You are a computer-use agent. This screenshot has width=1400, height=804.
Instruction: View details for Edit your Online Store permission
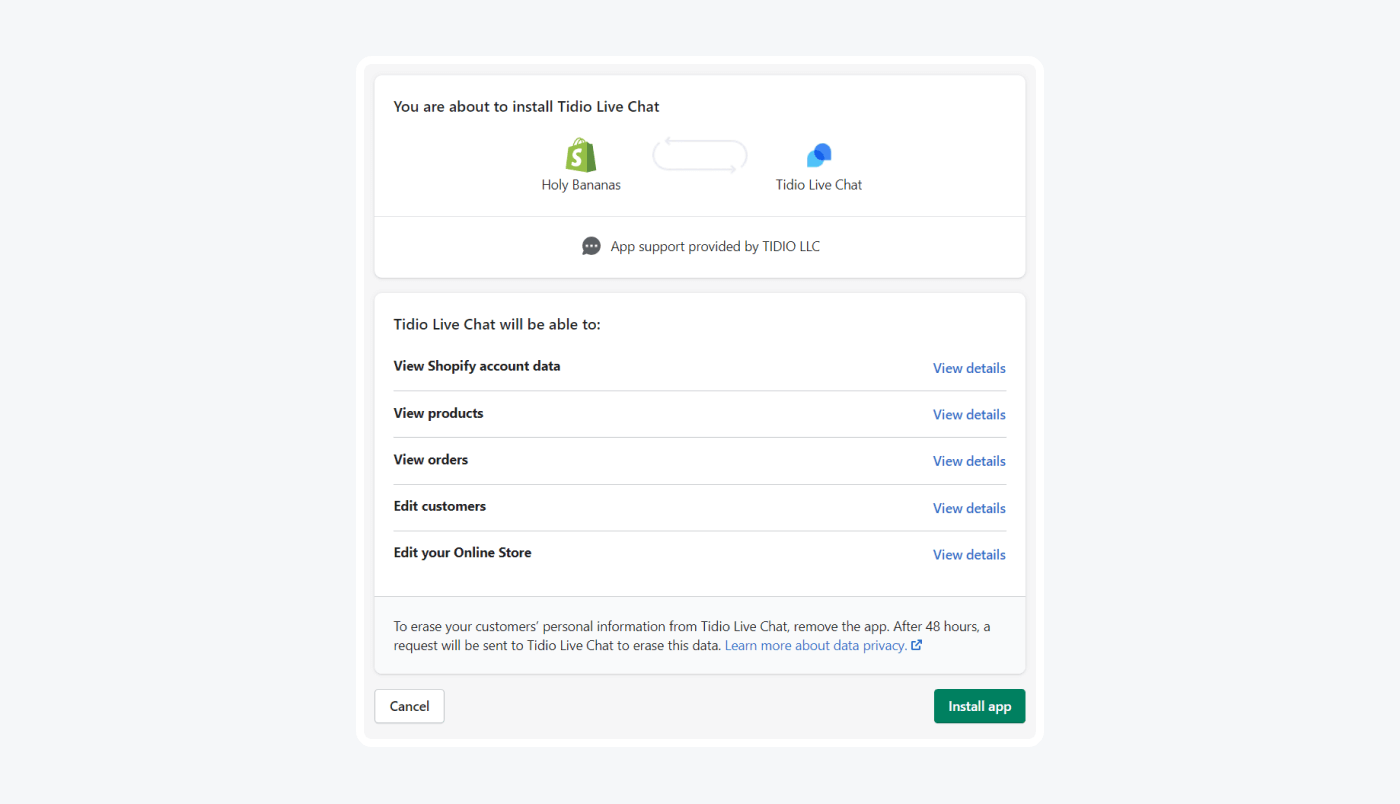coord(968,554)
